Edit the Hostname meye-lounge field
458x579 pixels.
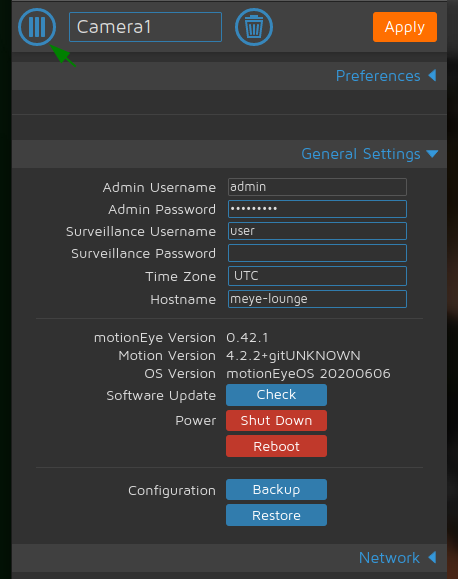click(x=317, y=299)
